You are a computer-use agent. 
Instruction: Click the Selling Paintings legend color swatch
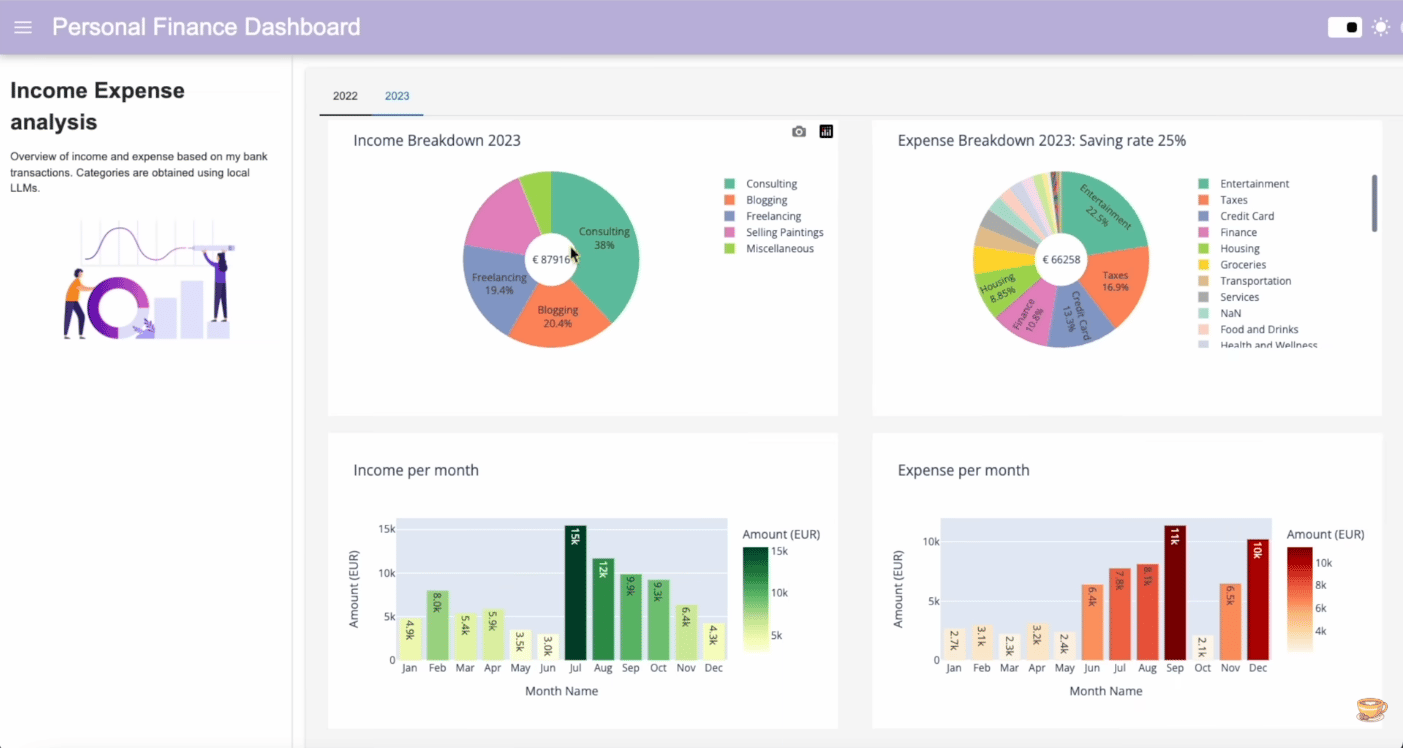(730, 233)
